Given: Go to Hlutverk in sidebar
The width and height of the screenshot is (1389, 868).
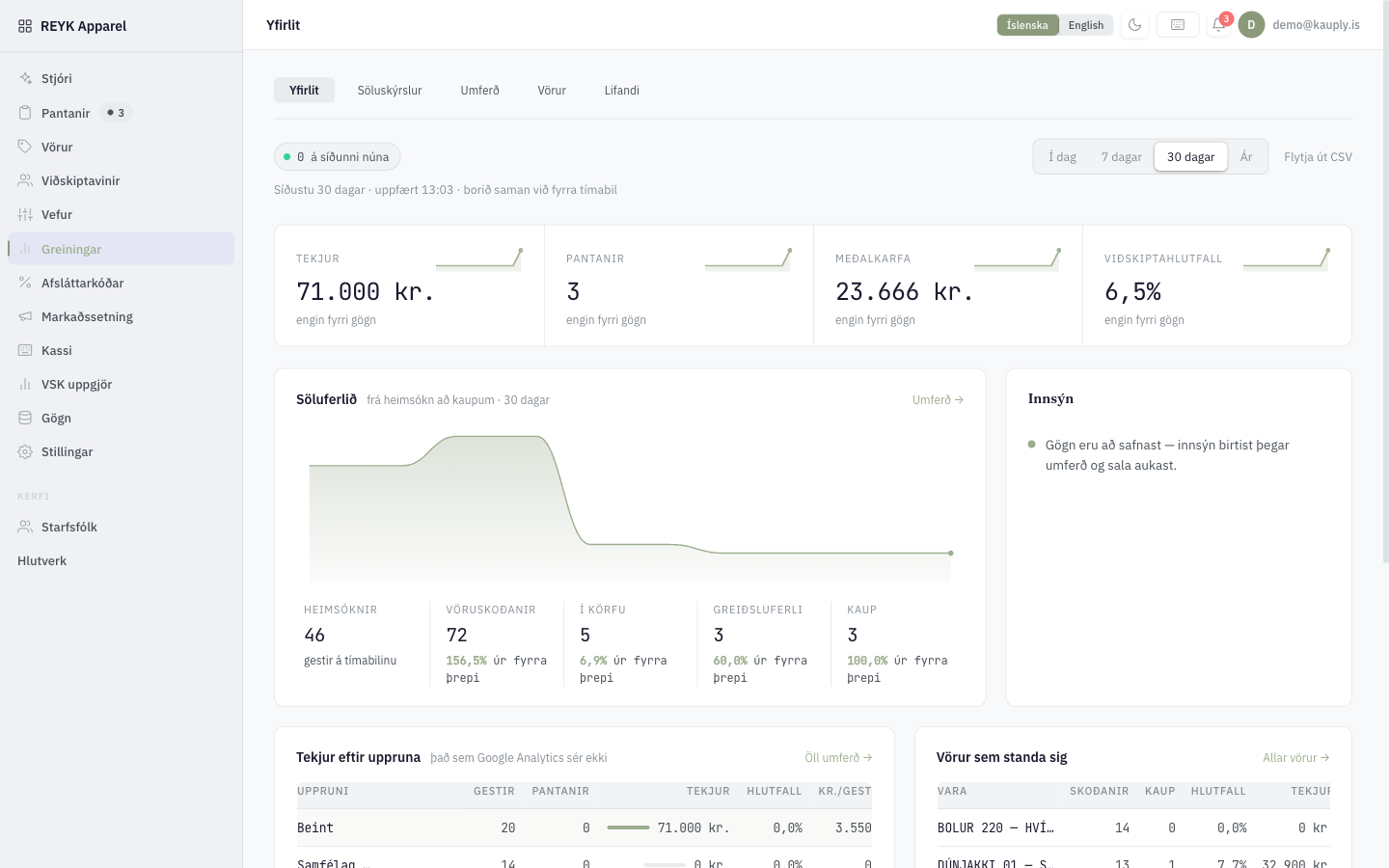Looking at the screenshot, I should tap(42, 560).
